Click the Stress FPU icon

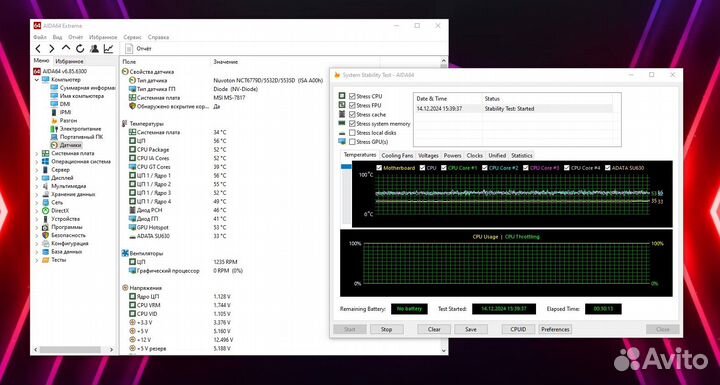coord(342,105)
